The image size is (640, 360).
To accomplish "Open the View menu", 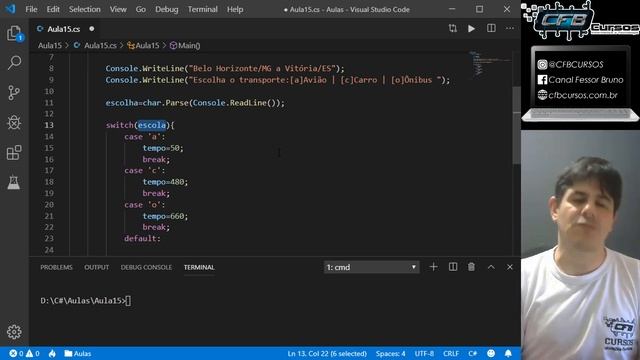I will click(x=118, y=9).
